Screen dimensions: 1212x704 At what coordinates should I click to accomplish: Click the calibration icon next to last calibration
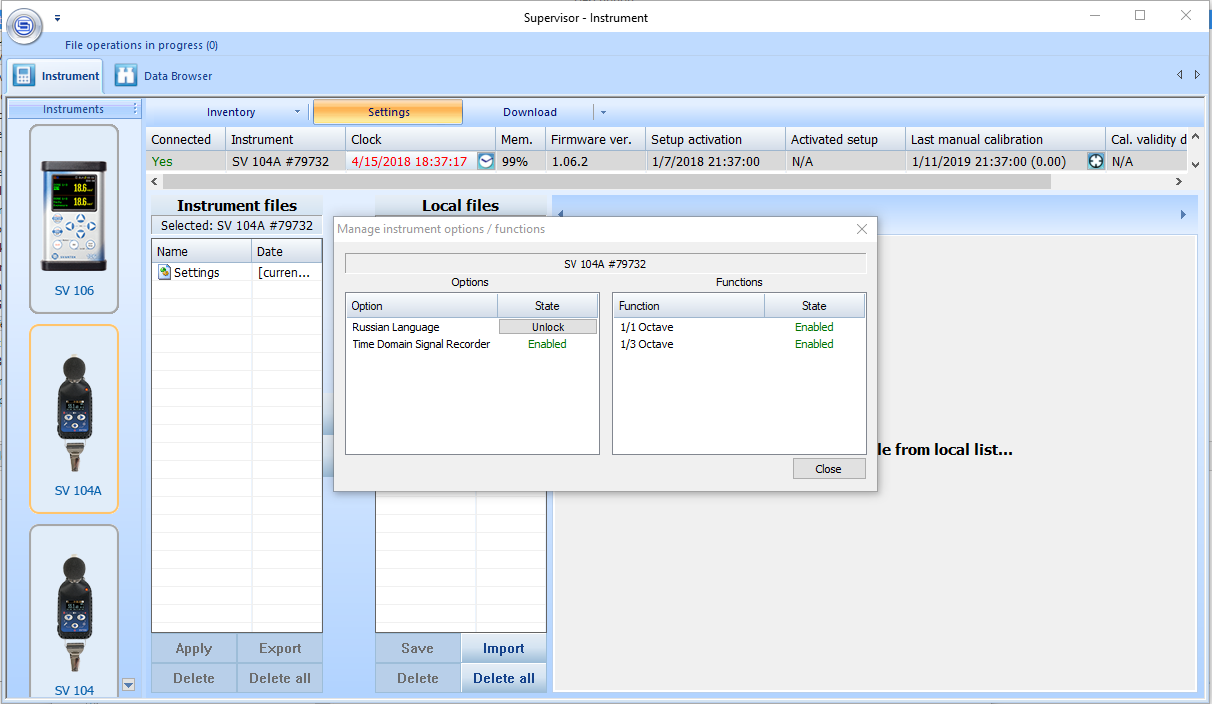(x=1096, y=161)
